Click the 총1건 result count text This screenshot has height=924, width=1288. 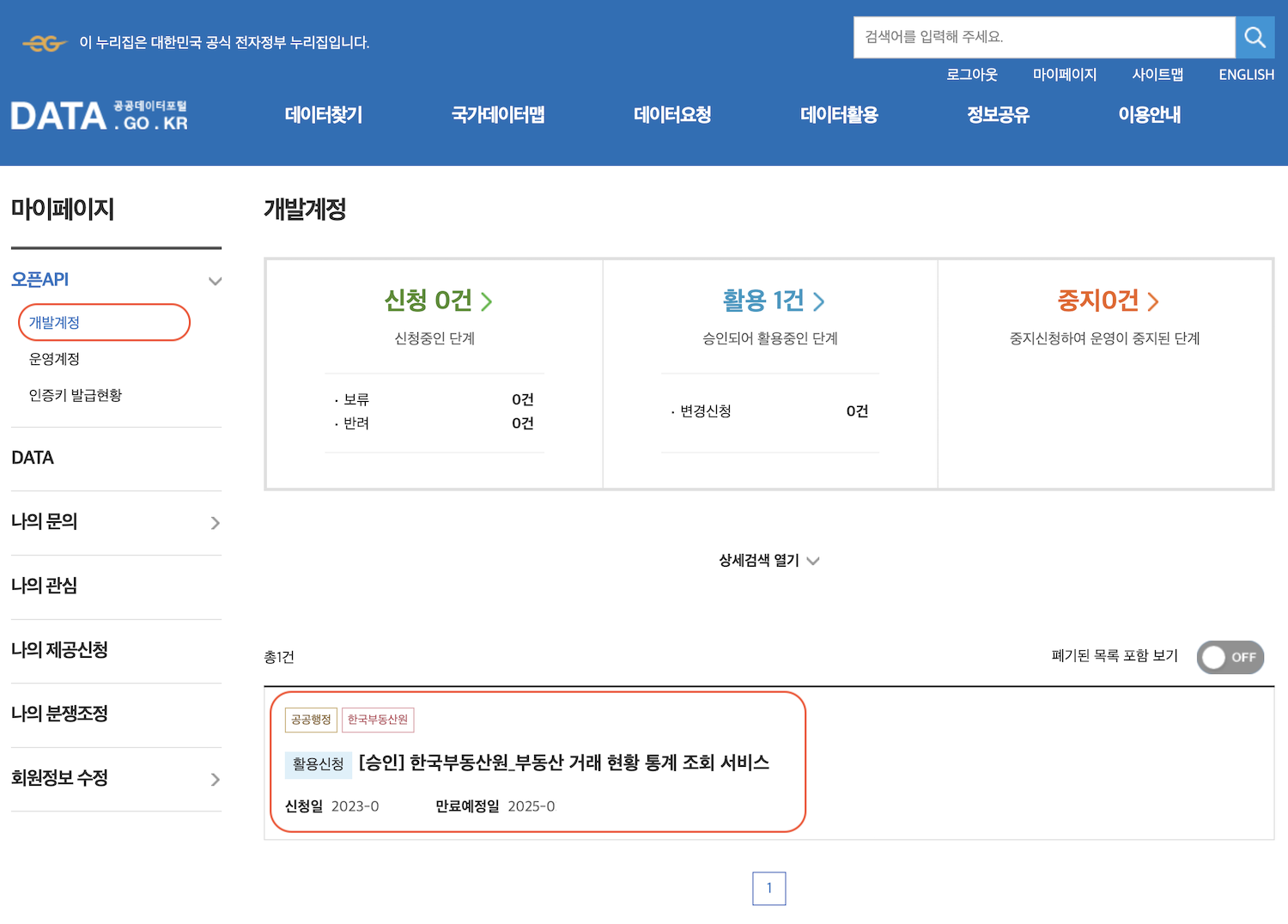(279, 657)
